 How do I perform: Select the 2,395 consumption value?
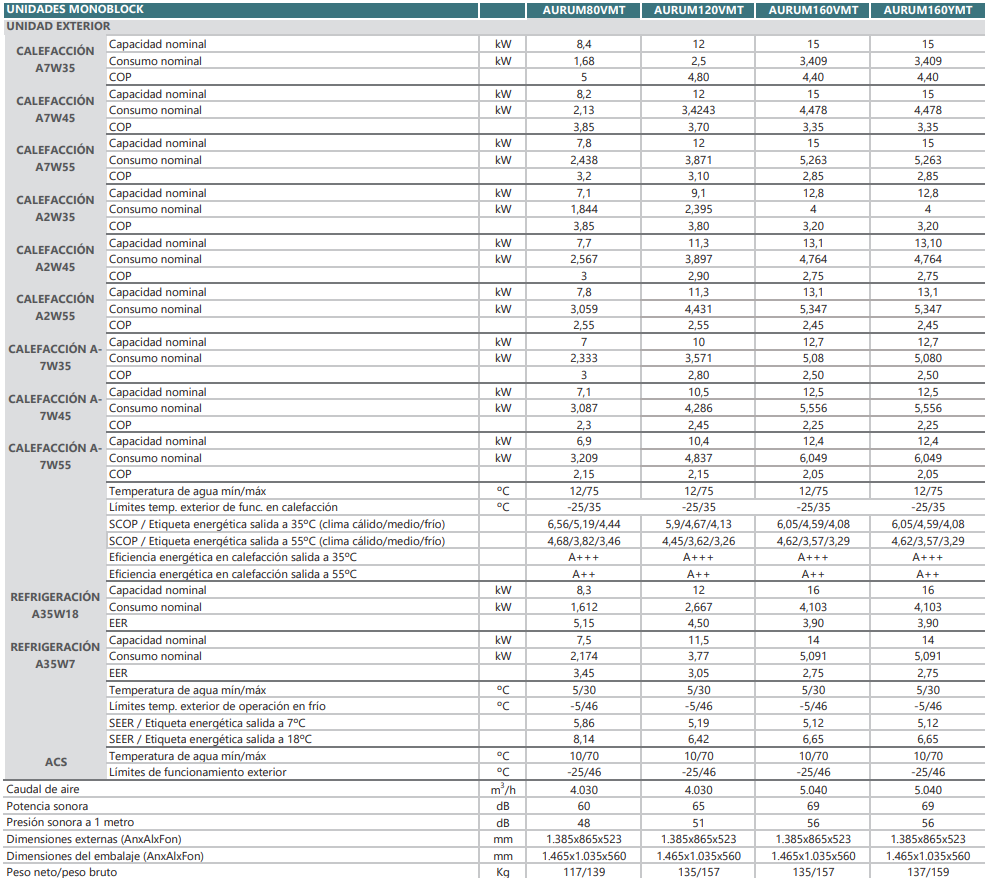698,209
